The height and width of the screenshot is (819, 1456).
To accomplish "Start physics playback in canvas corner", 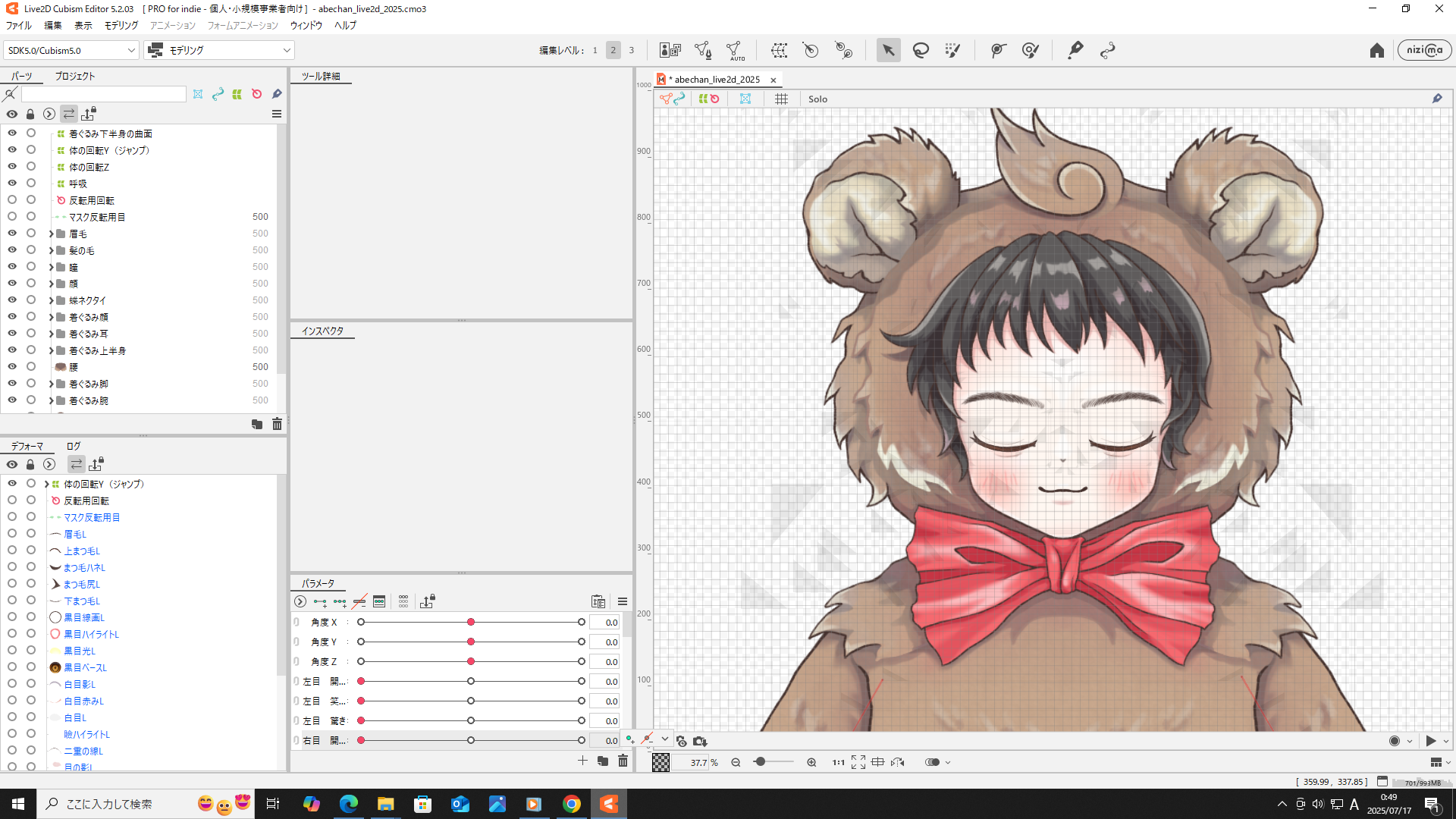I will 1430,741.
